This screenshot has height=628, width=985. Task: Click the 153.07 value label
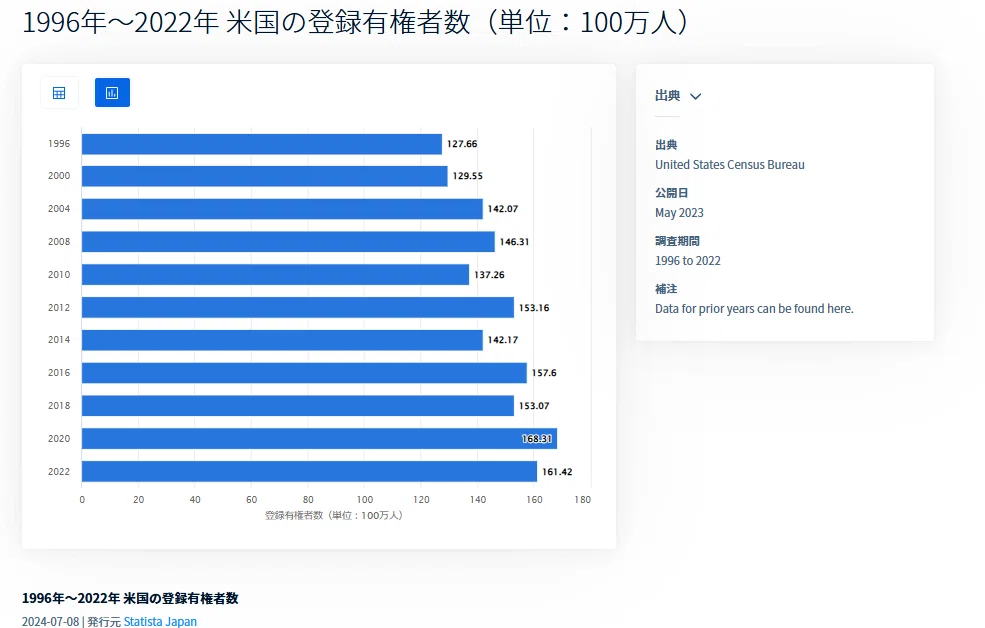point(534,406)
